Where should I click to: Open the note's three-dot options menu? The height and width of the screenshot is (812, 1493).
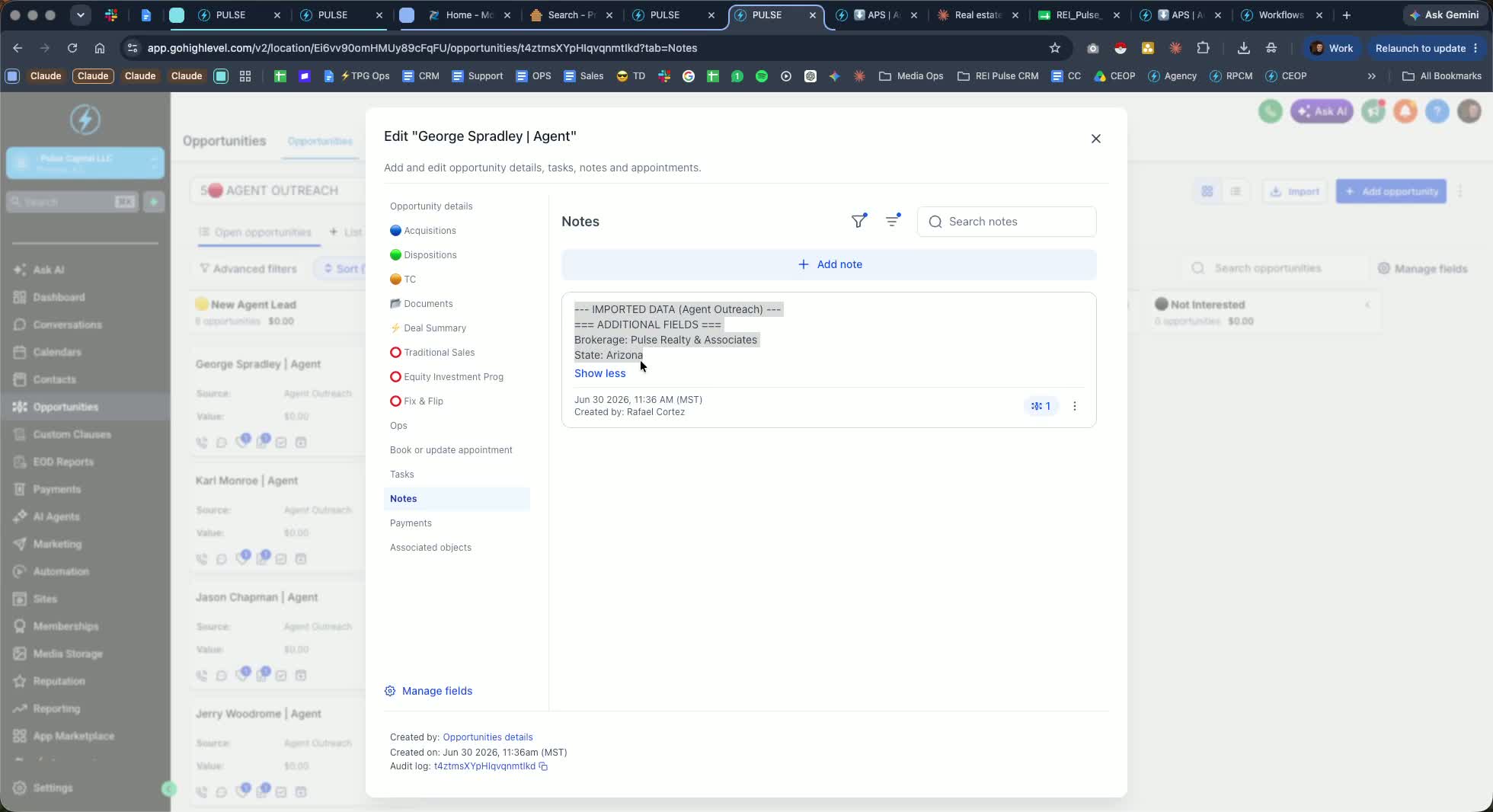1075,406
